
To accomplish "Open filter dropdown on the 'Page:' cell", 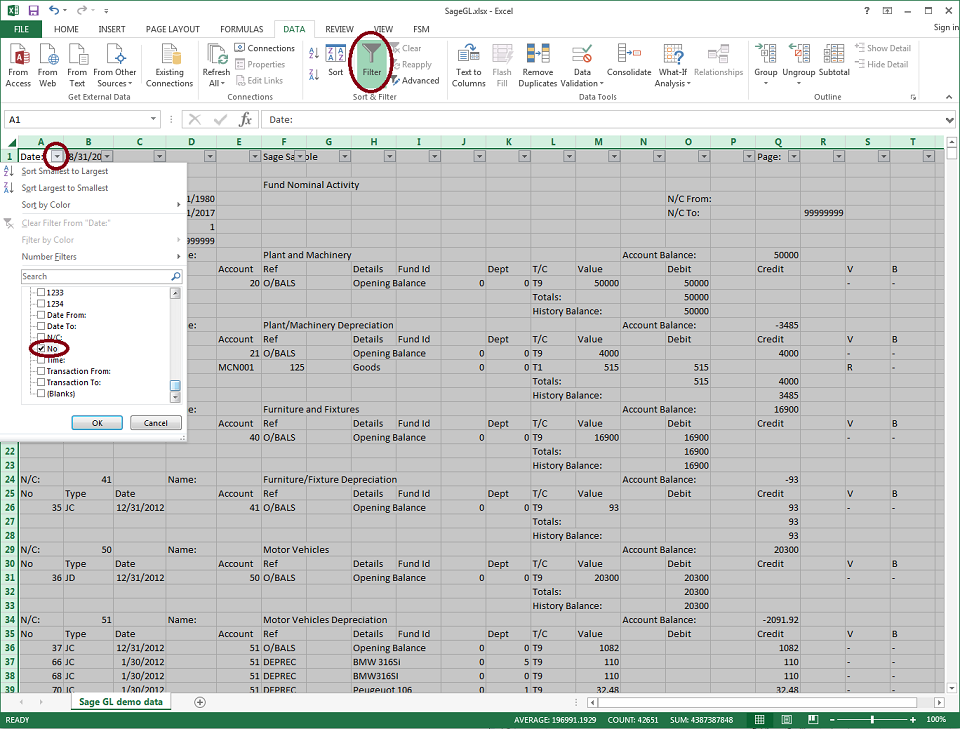I will coord(793,157).
